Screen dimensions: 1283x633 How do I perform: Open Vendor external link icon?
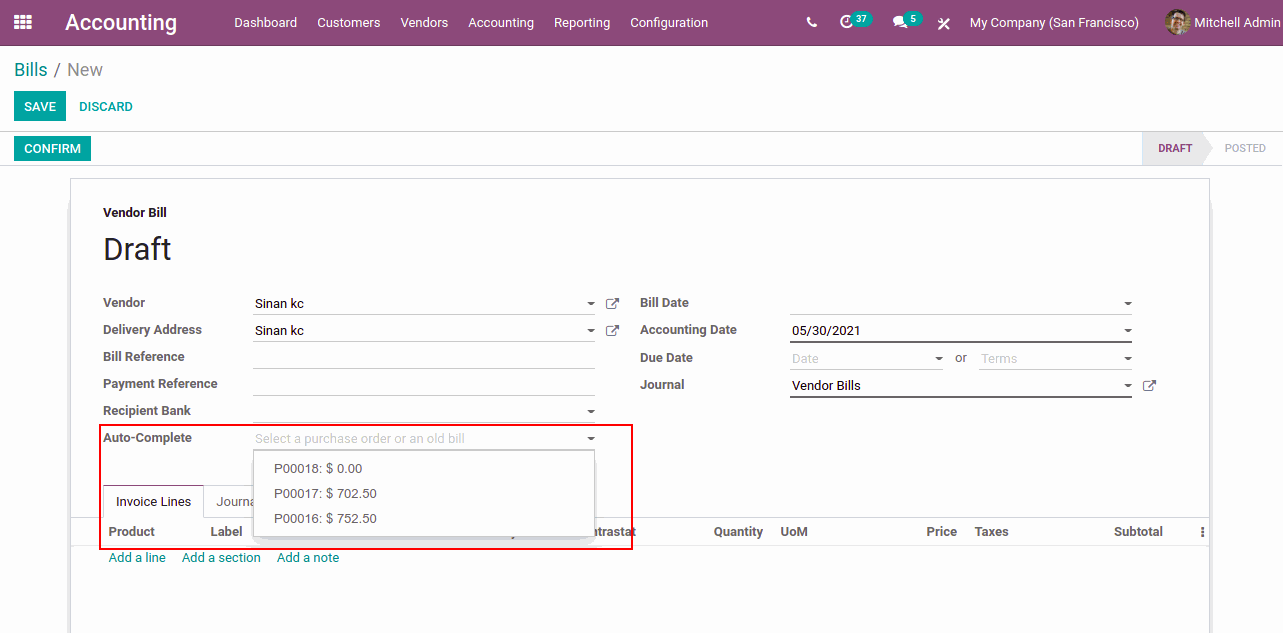(x=613, y=304)
